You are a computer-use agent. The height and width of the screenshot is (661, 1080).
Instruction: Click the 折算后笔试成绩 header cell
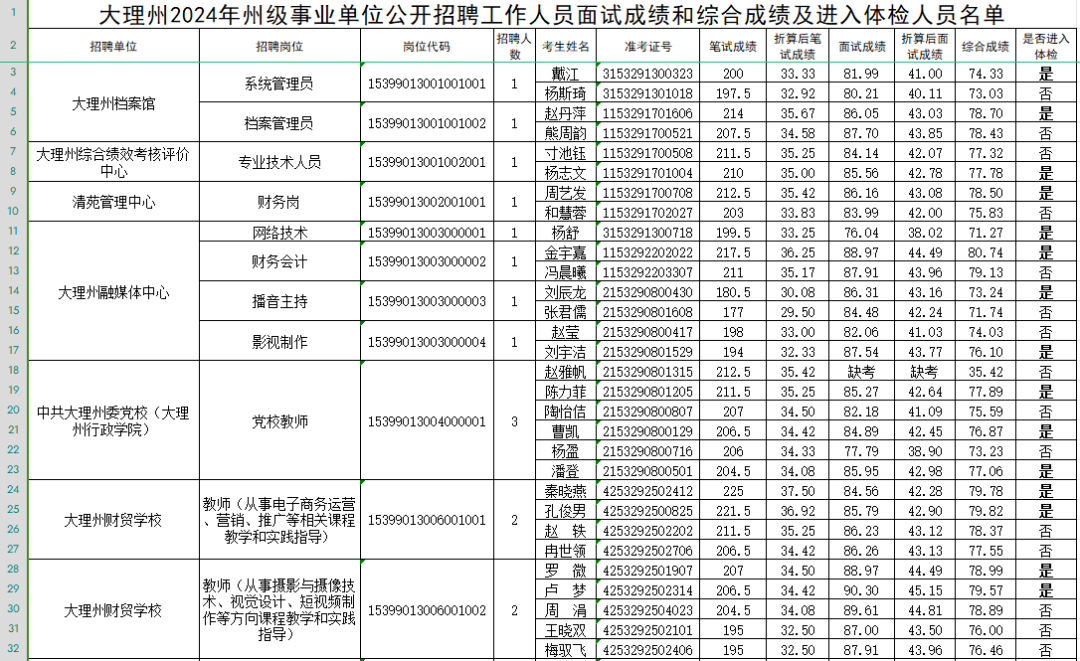[798, 46]
